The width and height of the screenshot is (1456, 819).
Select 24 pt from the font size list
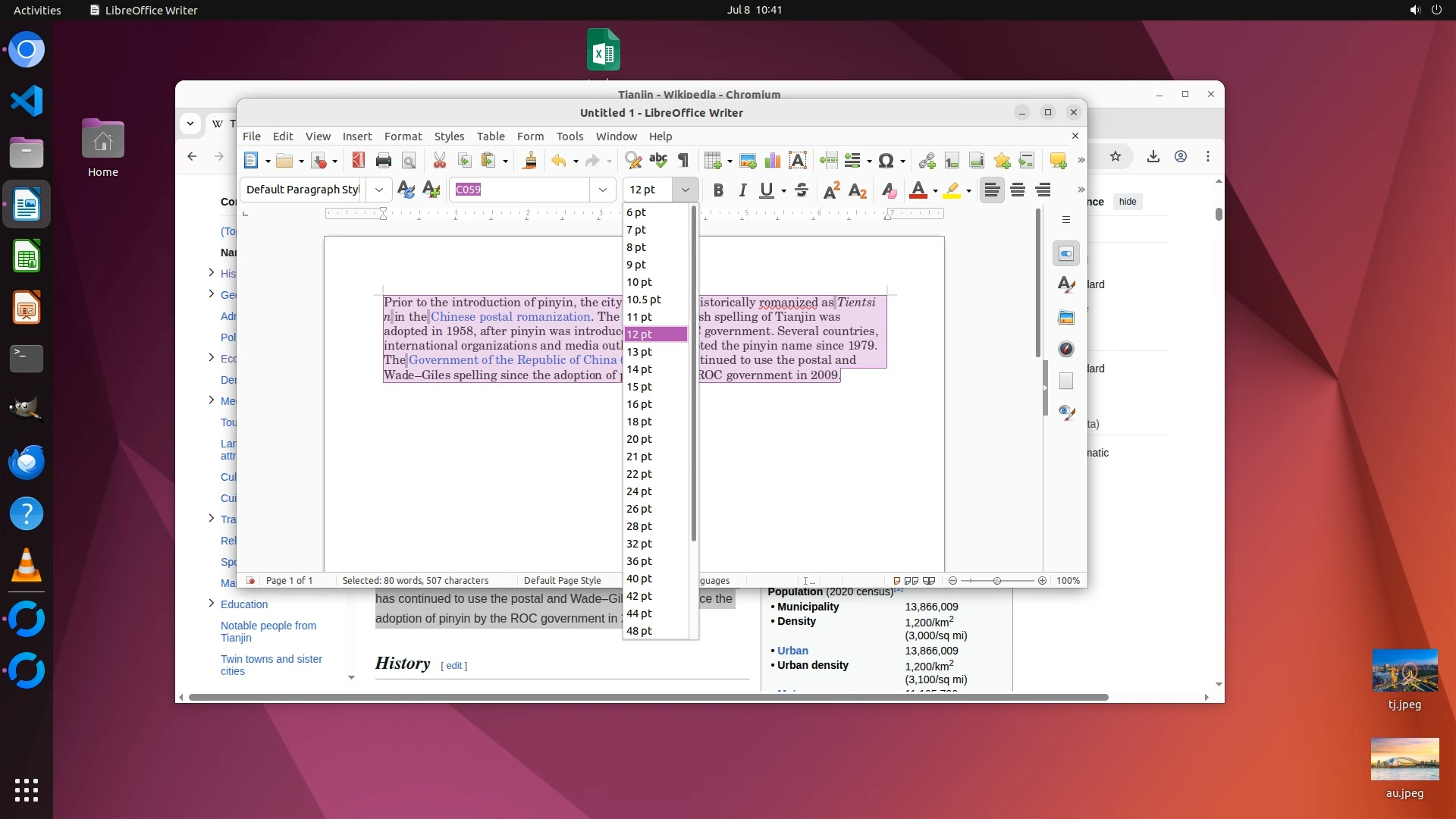639,491
